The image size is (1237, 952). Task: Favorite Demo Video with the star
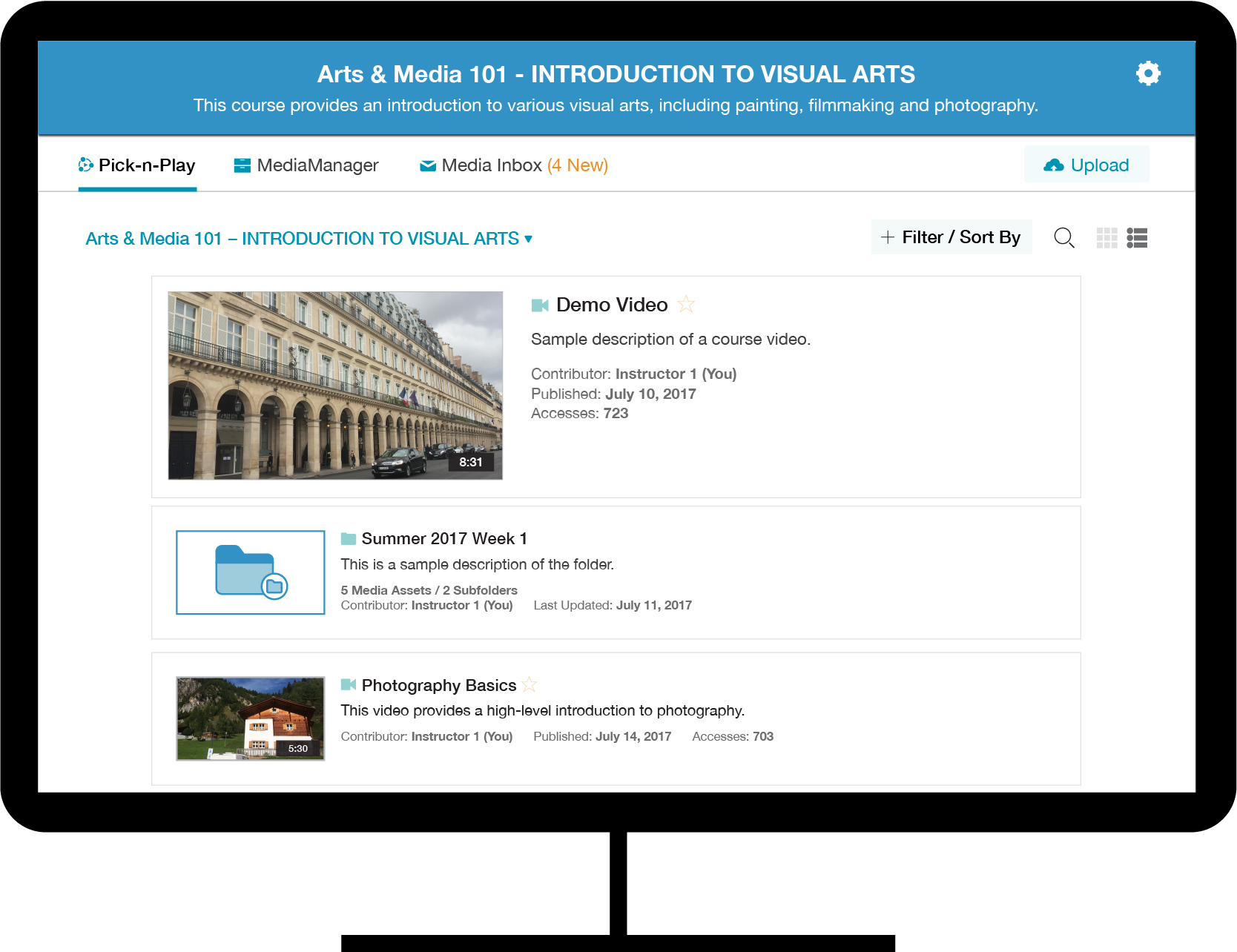pyautogui.click(x=686, y=304)
